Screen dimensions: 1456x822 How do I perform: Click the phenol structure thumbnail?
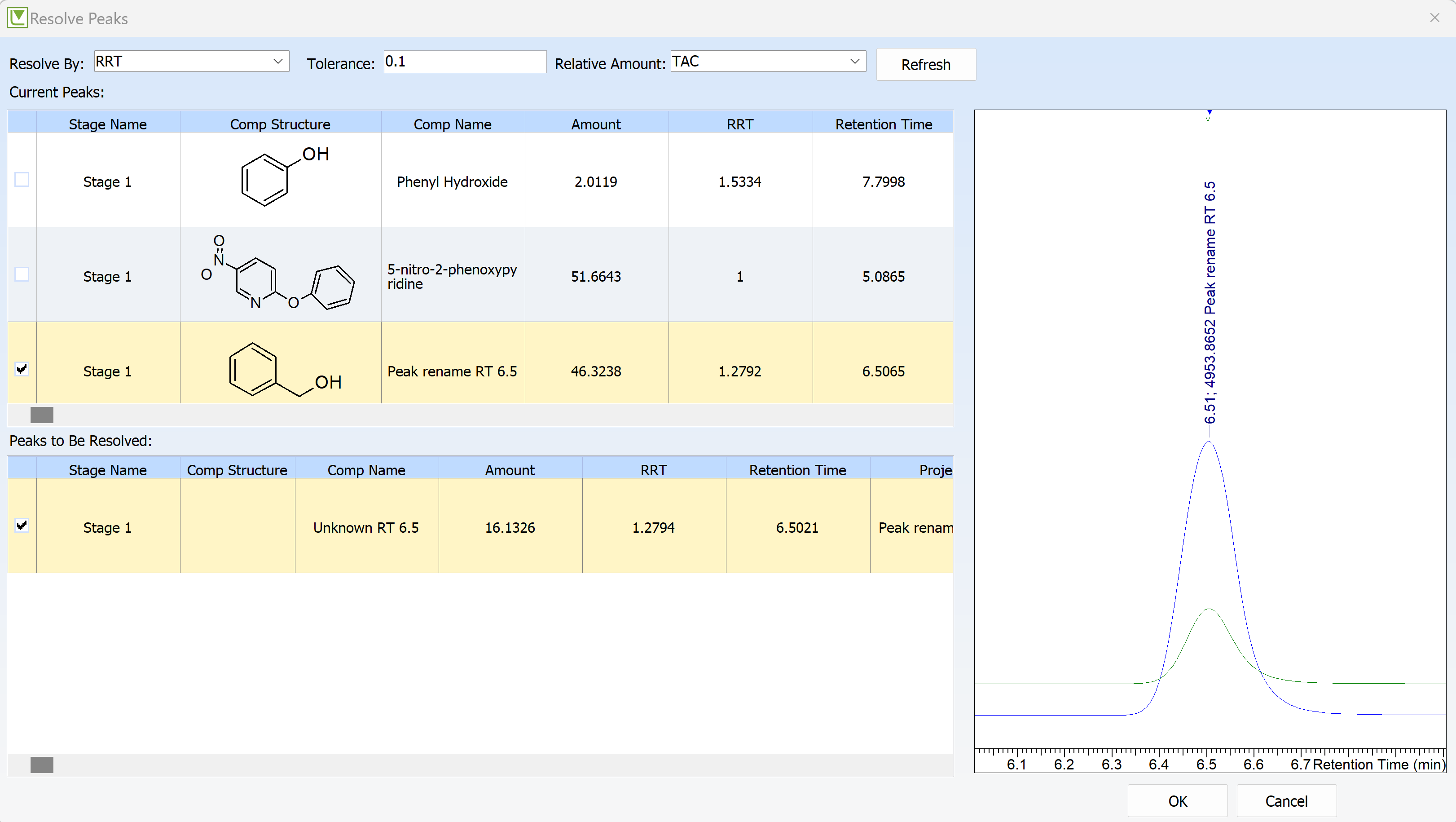(x=280, y=179)
